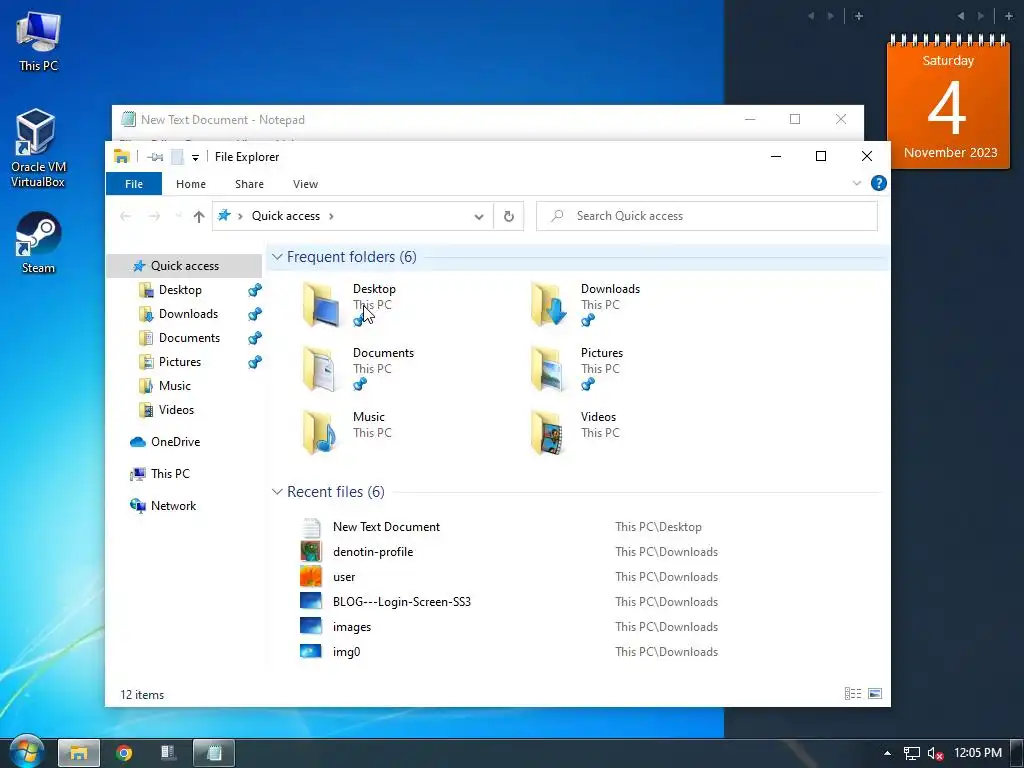Click the 12:05 PM taskbar clock
Screen dimensions: 1024x768
pyautogui.click(x=978, y=753)
